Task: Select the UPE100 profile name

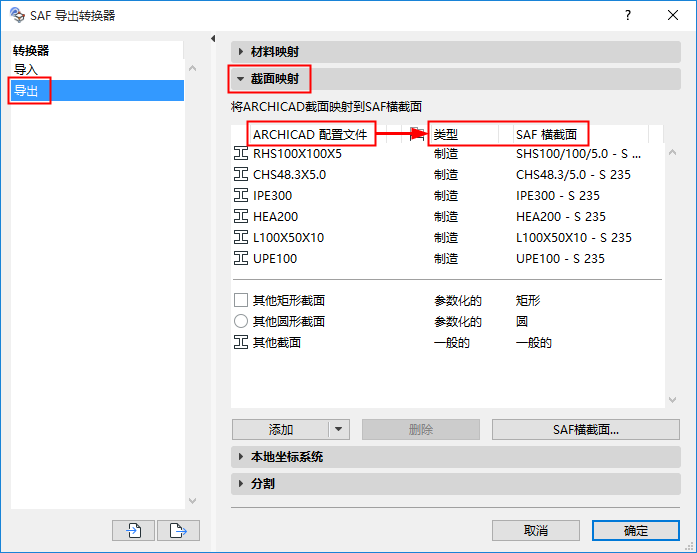Action: click(x=275, y=258)
